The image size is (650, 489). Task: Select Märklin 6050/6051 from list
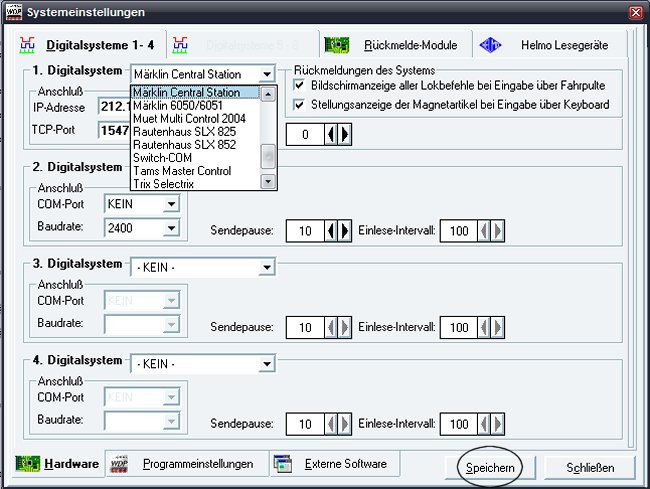point(195,105)
